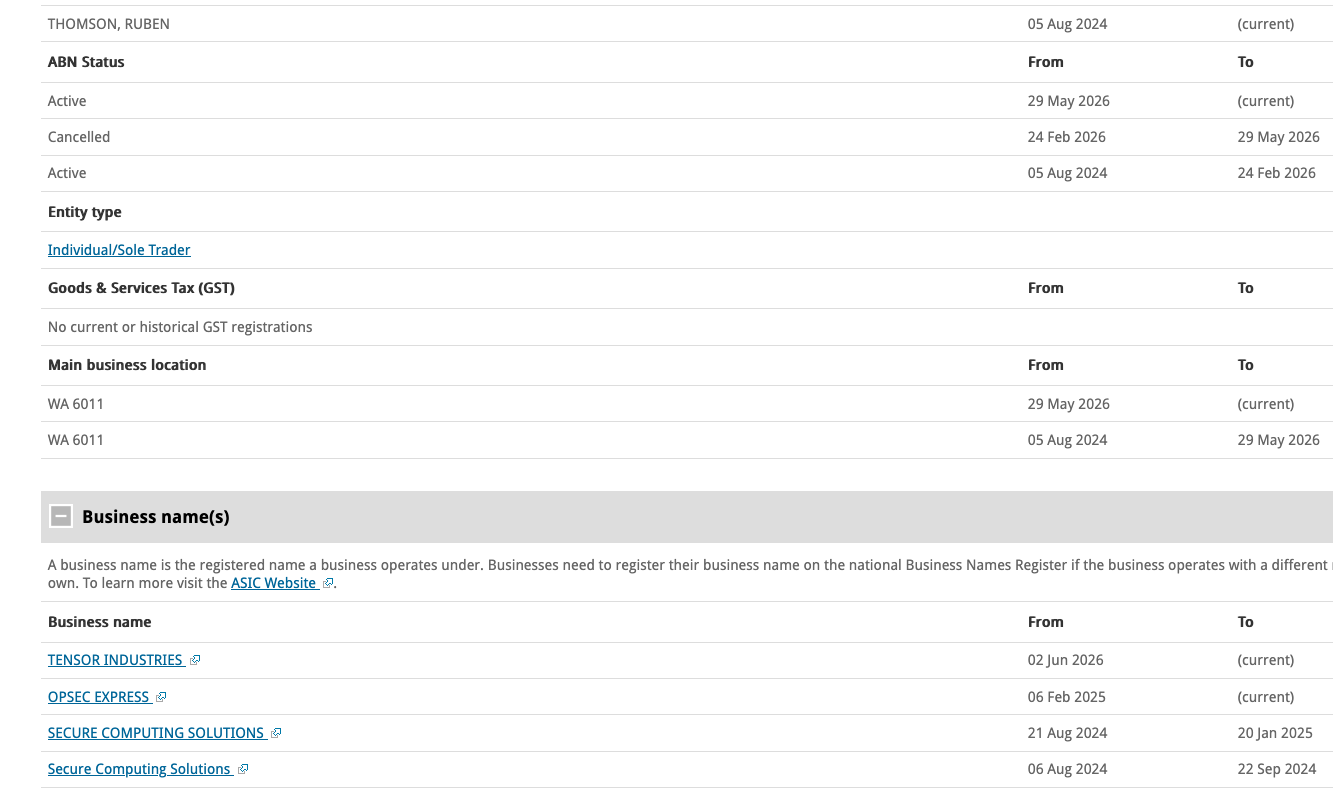The width and height of the screenshot is (1333, 798).
Task: Click external link icon next to OPSEC EXPRESS
Action: [x=161, y=697]
